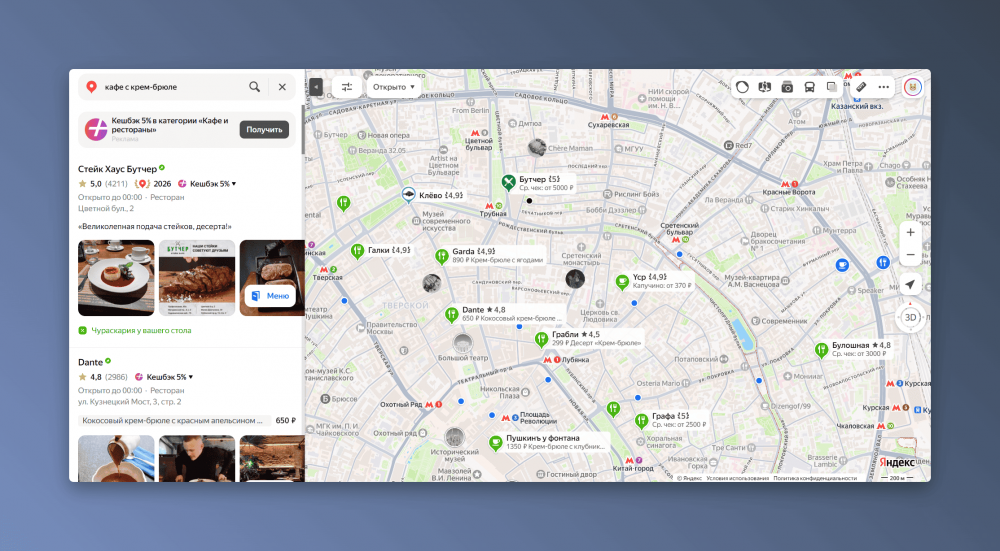Screen dimensions: 1000x551
Task: Click inside the search field text
Action: [x=141, y=87]
